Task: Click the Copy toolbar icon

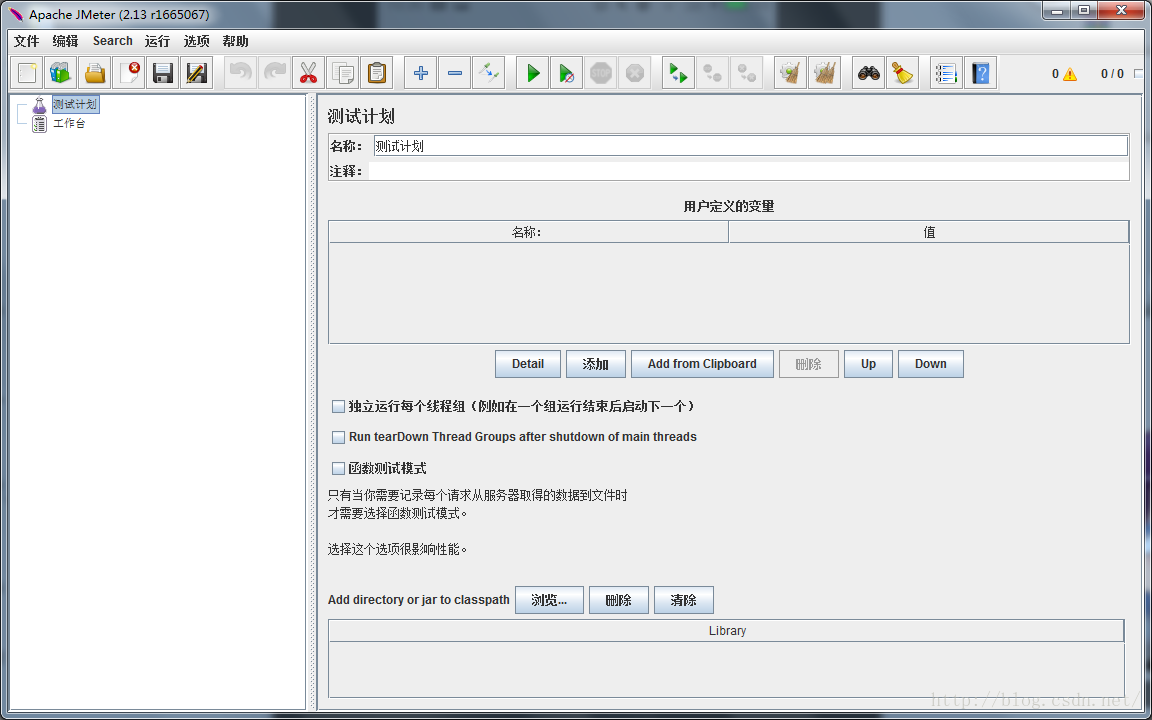Action: click(x=342, y=73)
